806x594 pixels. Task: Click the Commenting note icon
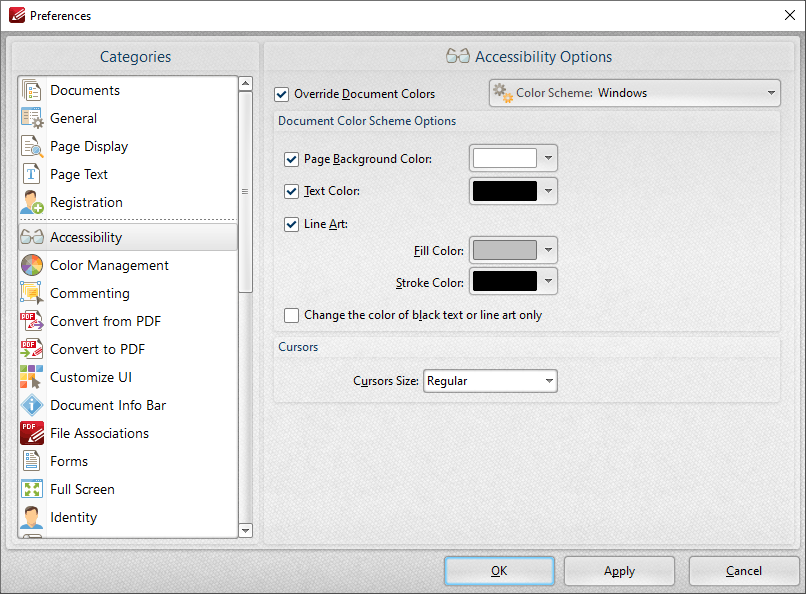point(32,293)
